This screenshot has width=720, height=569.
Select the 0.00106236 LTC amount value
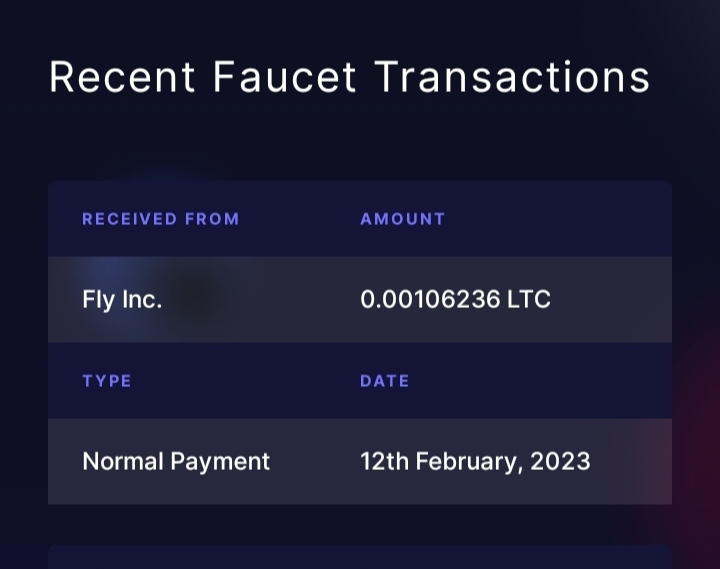click(x=456, y=299)
